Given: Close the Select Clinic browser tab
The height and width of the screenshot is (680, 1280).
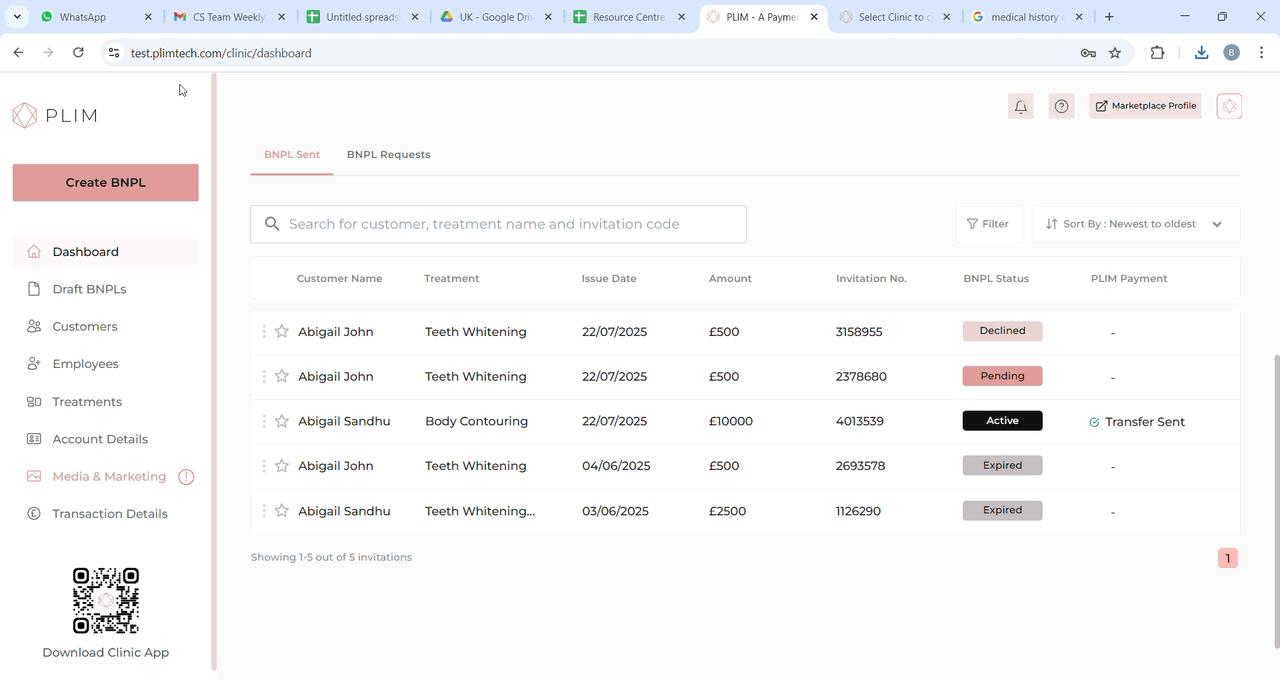Looking at the screenshot, I should (x=947, y=17).
